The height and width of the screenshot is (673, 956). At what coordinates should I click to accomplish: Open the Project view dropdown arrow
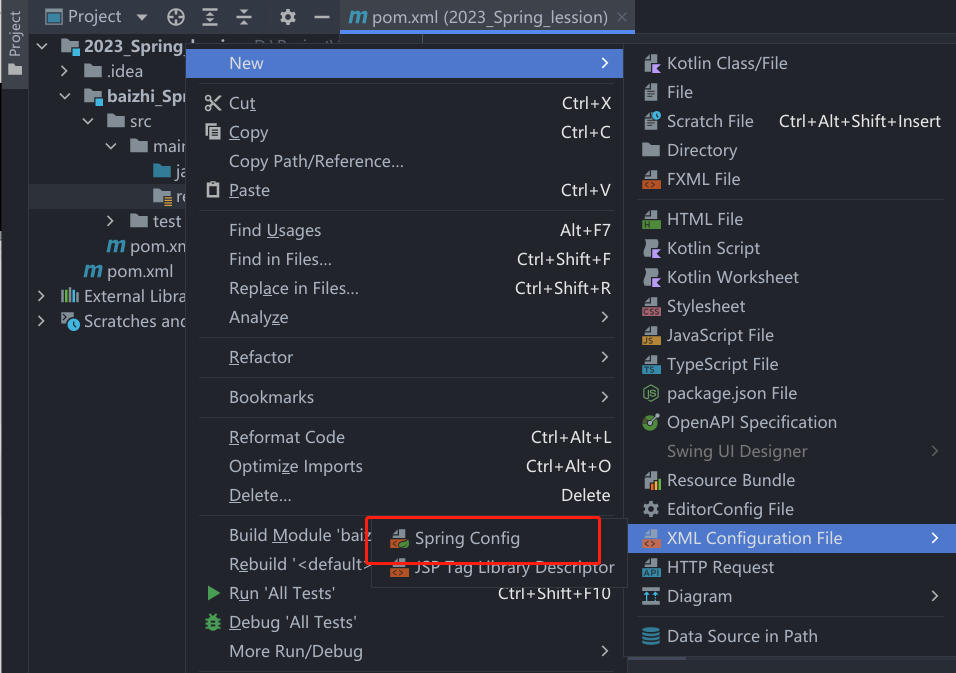(x=142, y=17)
